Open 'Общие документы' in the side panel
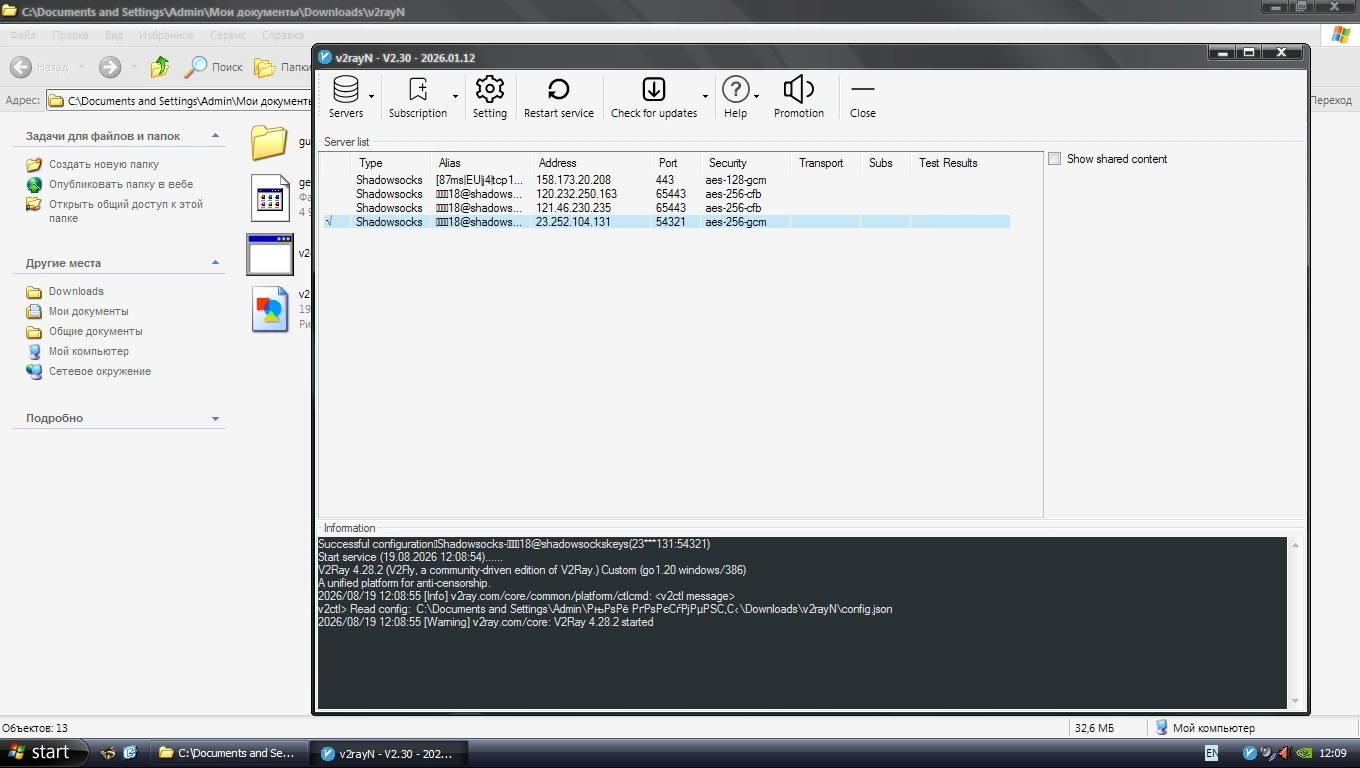Image resolution: width=1360 pixels, height=768 pixels. coord(96,331)
